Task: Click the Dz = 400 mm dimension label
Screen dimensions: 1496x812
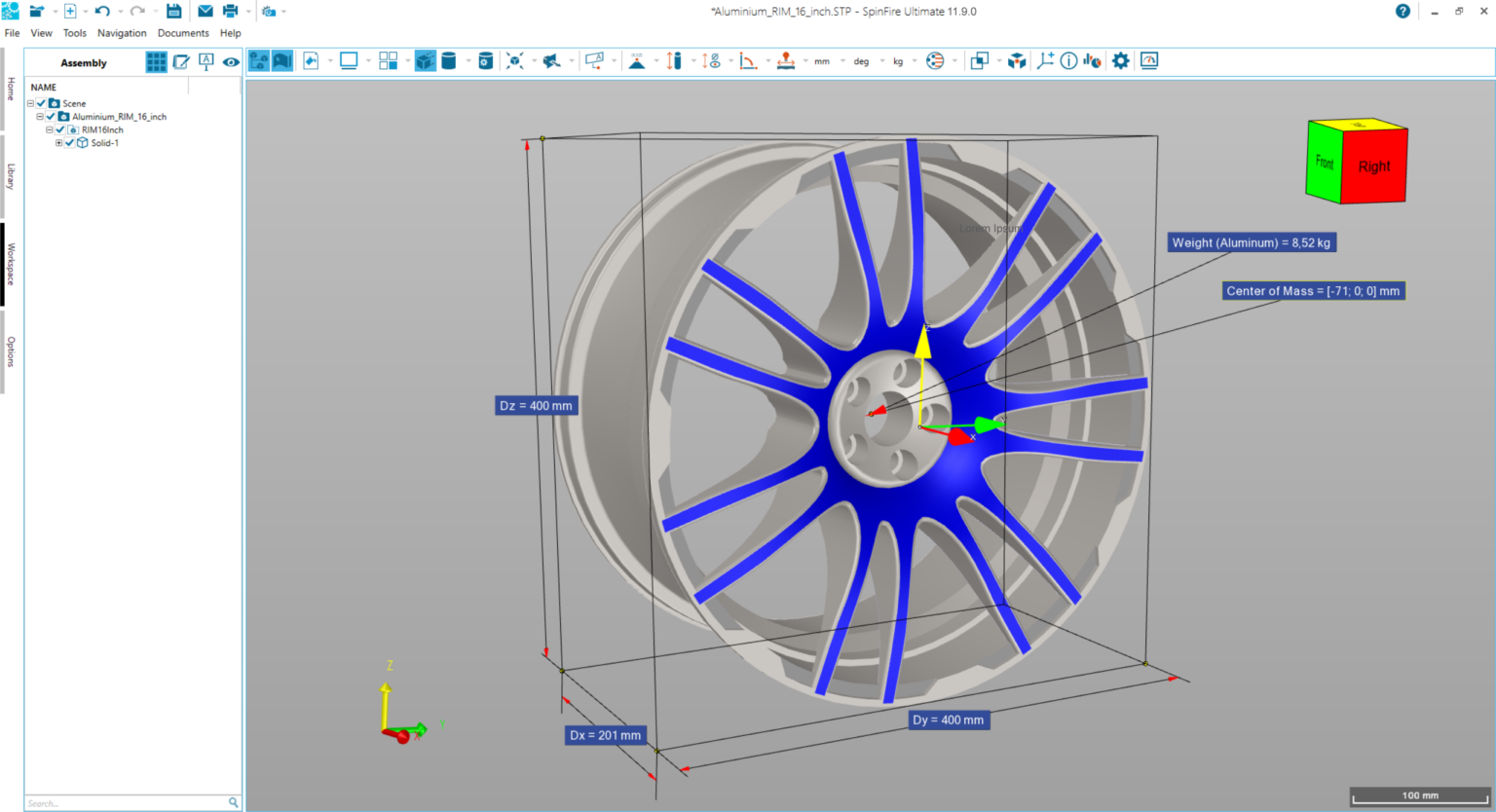Action: 537,406
